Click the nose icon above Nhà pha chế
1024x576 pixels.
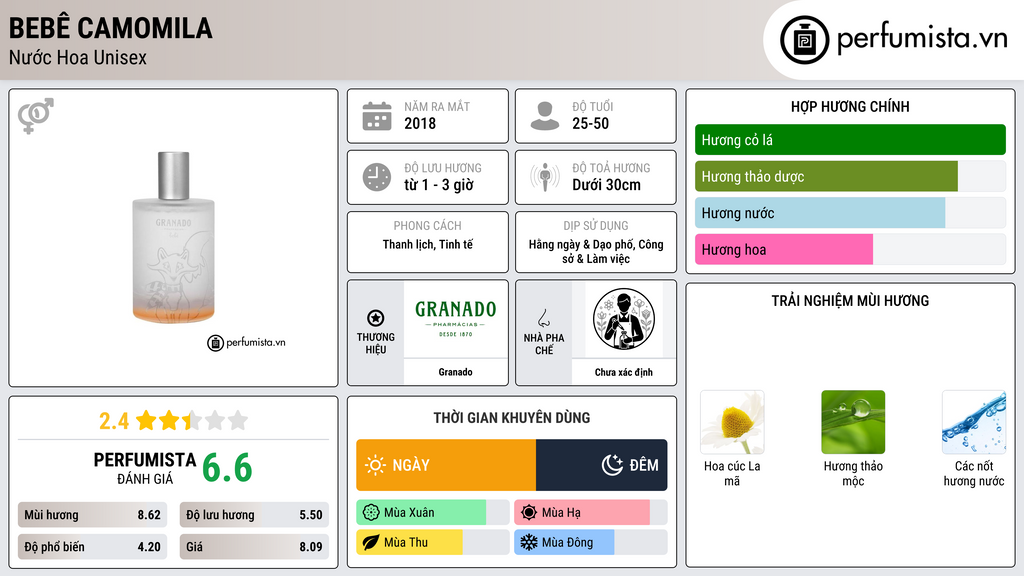click(x=543, y=318)
